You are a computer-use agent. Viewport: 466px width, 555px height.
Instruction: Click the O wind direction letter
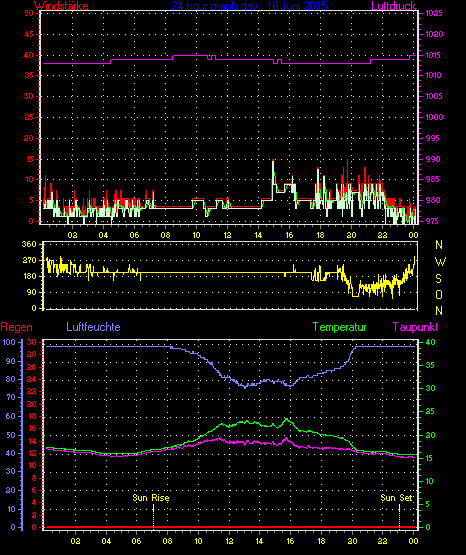pyautogui.click(x=439, y=294)
